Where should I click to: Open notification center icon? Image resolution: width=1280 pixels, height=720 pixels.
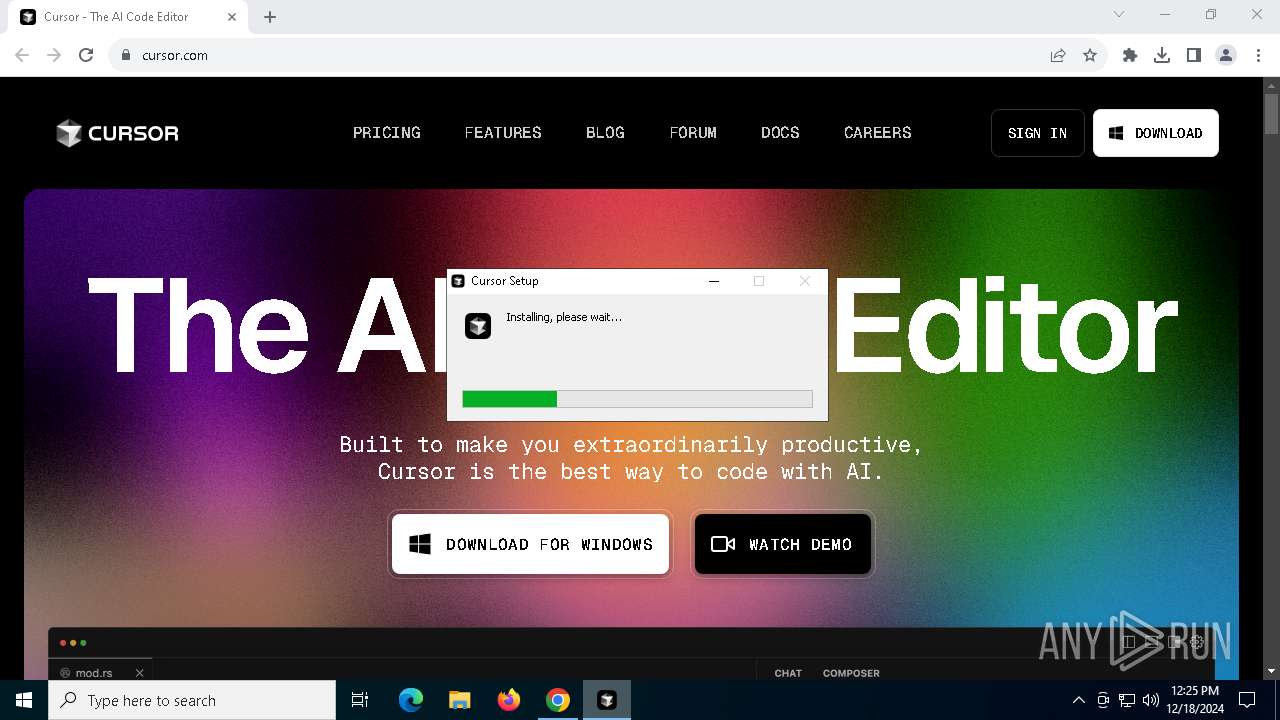[1247, 700]
